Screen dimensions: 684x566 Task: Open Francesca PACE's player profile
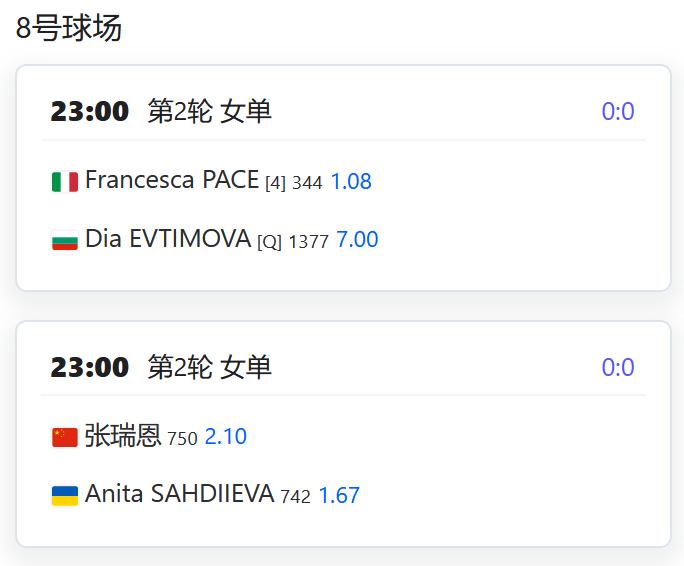pos(172,180)
